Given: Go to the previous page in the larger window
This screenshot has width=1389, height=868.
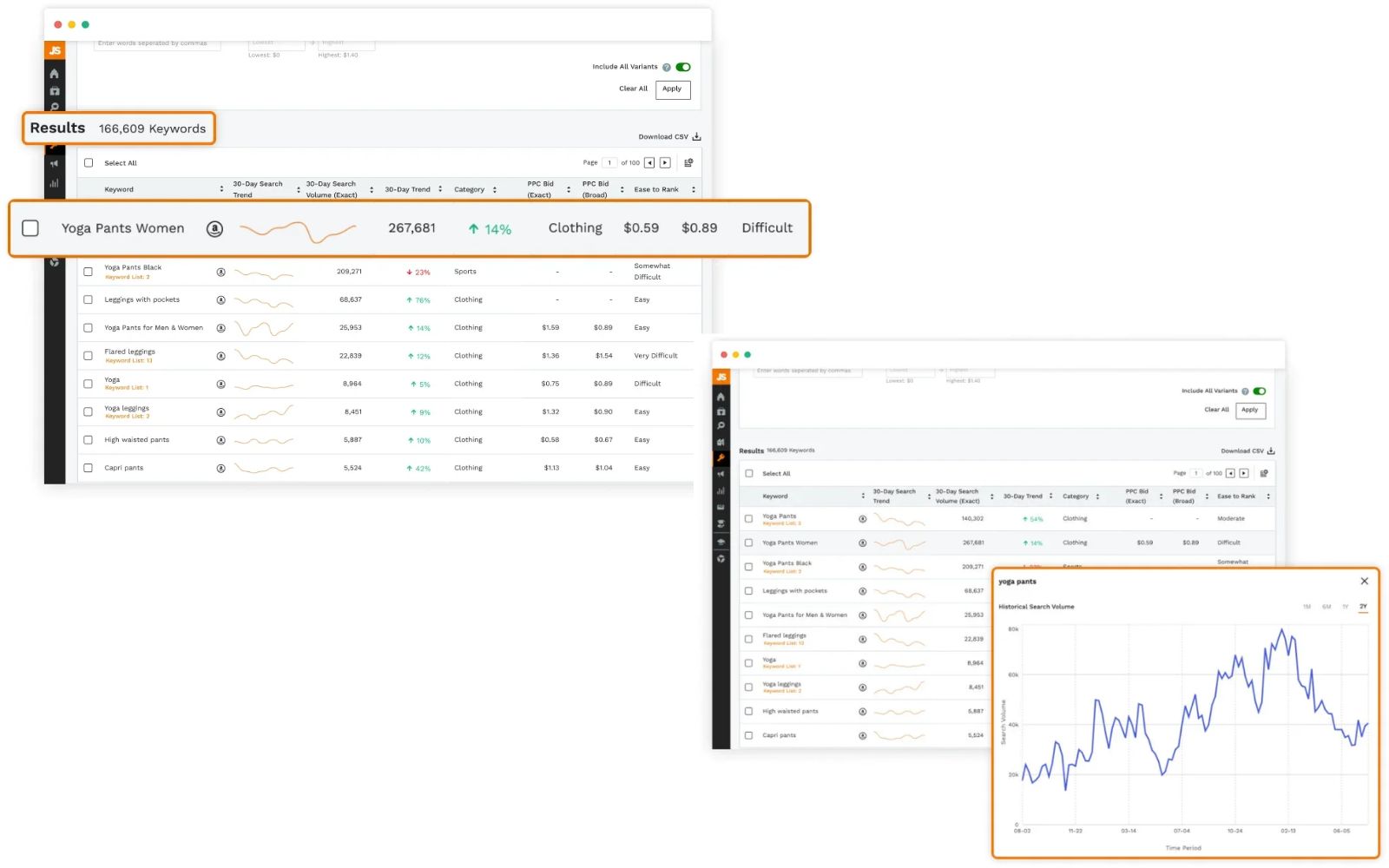Looking at the screenshot, I should click(x=649, y=162).
